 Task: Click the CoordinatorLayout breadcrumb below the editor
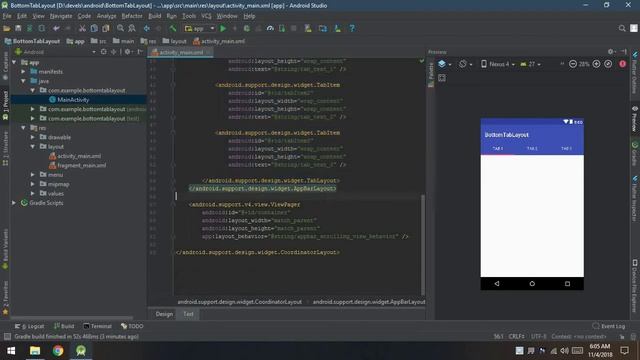pos(240,302)
